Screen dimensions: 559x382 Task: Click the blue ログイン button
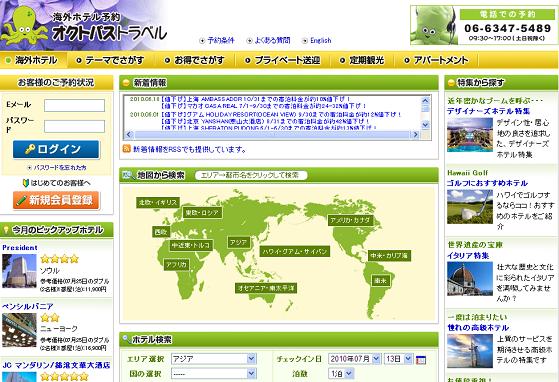(x=56, y=149)
